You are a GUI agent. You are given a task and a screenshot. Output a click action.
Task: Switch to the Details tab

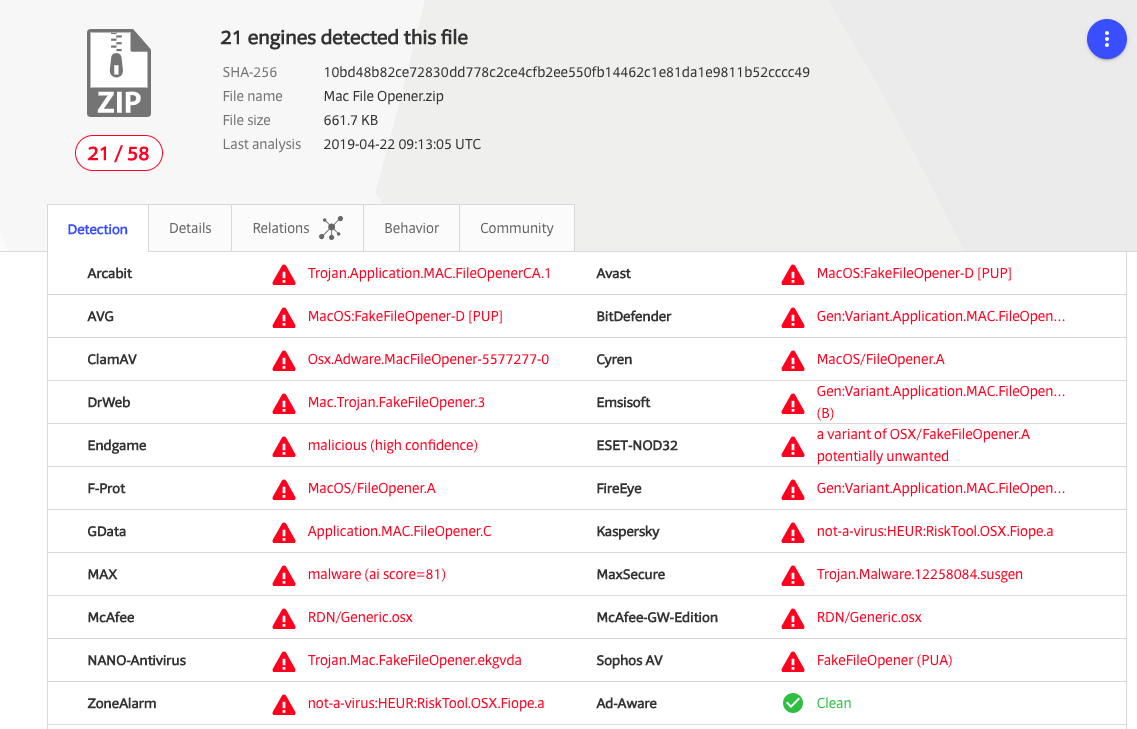point(190,228)
